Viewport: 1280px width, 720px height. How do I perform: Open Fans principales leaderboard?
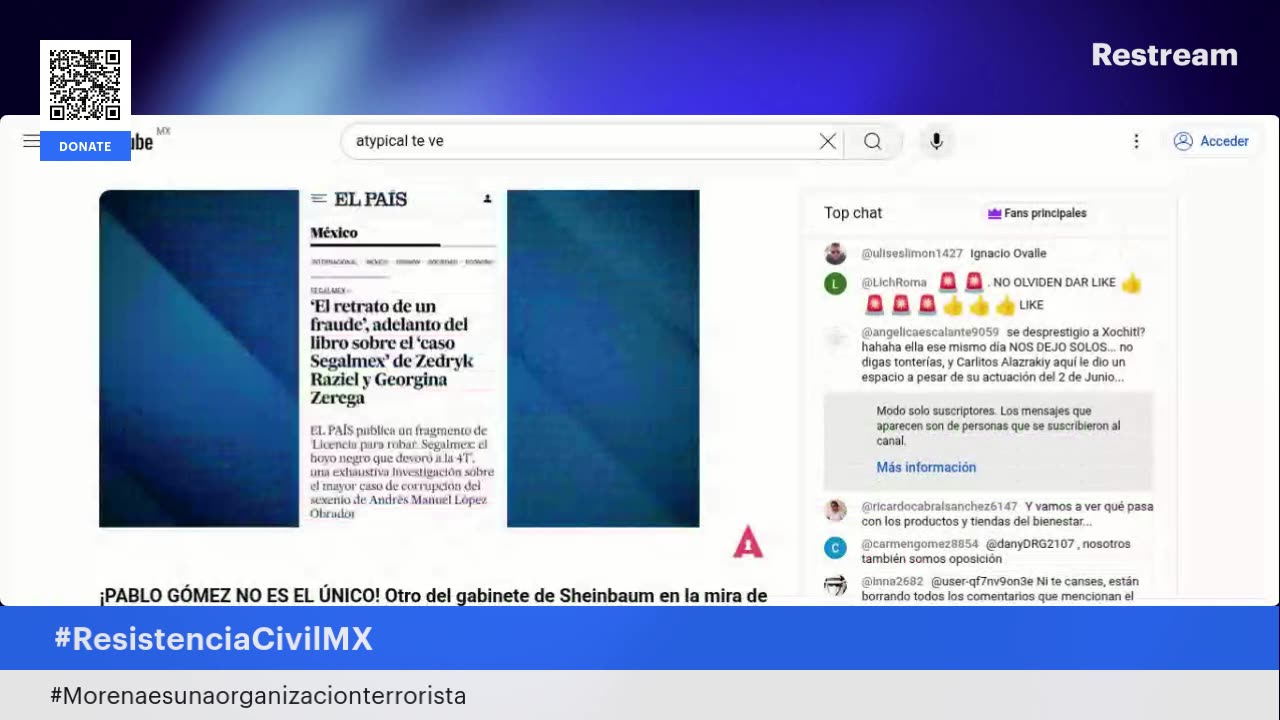point(1037,213)
